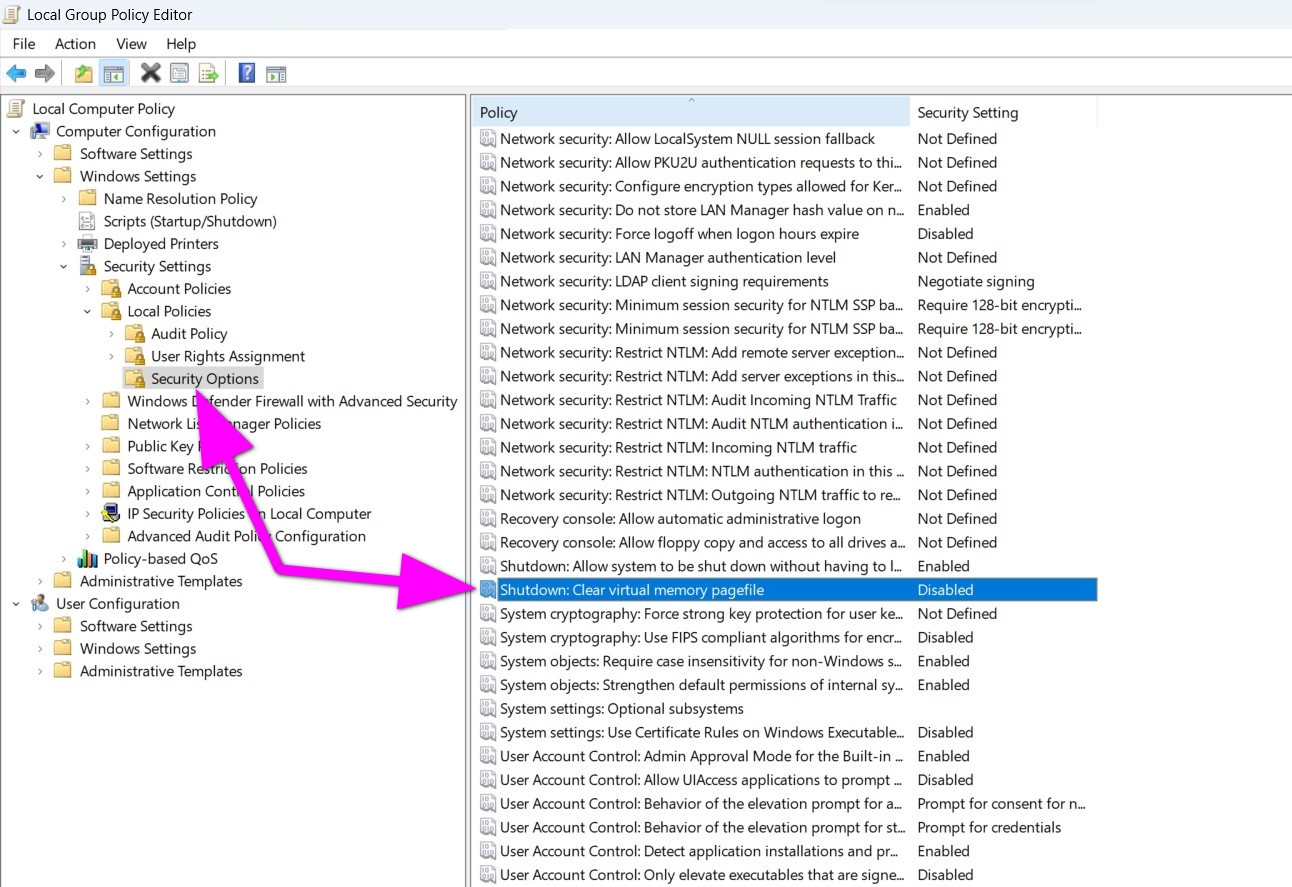Expand the User Rights Assignment node
Screen dimensions: 1292x887
coord(112,356)
